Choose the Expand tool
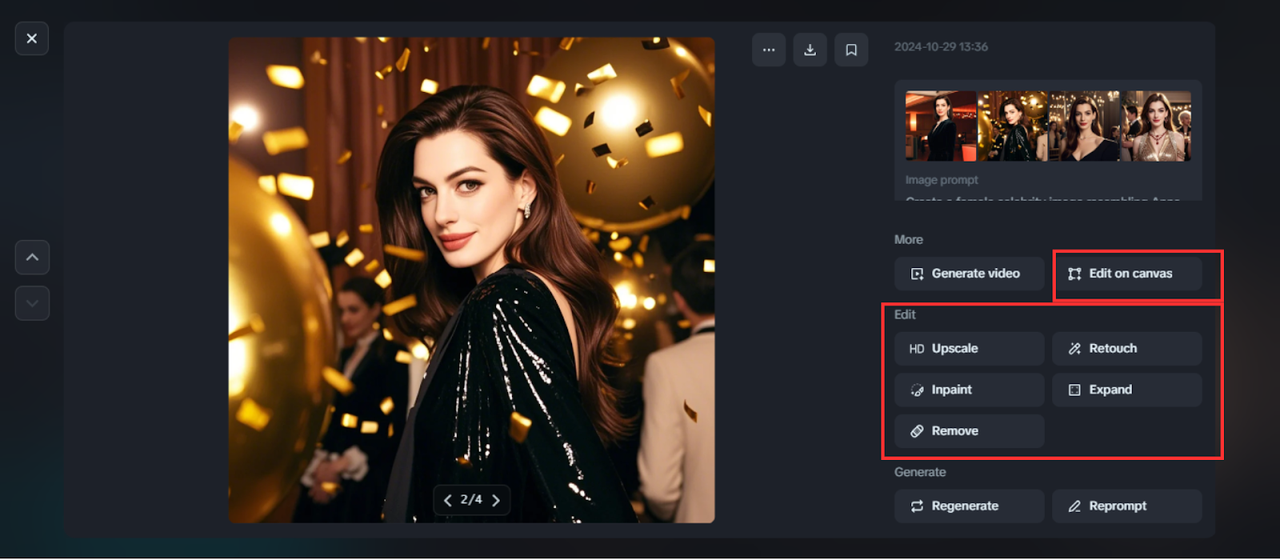The height and width of the screenshot is (560, 1280). pyautogui.click(x=1127, y=390)
